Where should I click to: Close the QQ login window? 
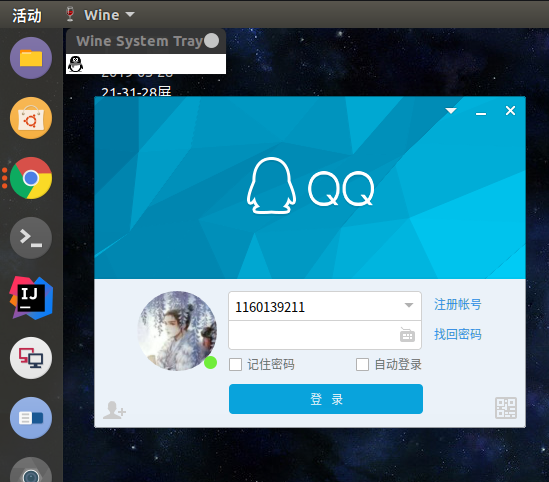click(510, 111)
